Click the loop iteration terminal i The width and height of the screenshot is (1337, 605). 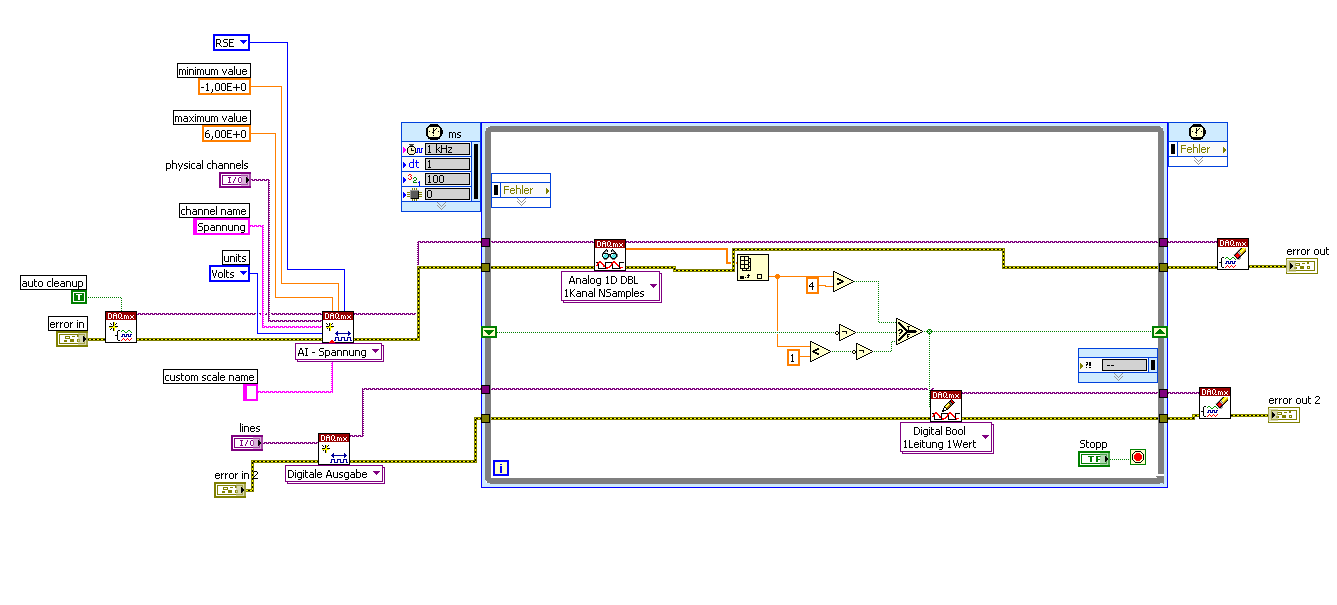click(x=502, y=467)
